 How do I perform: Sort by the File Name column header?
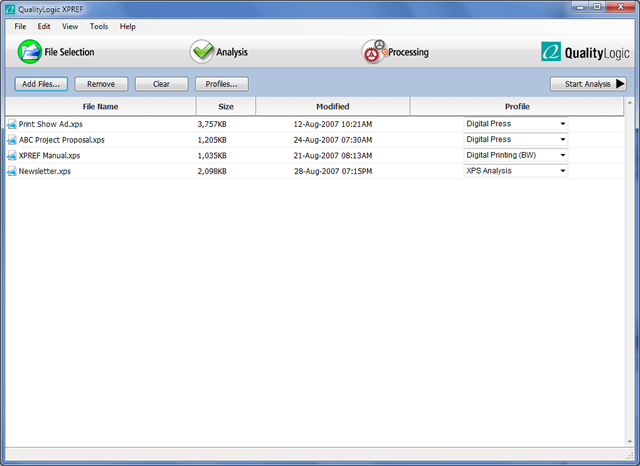click(x=100, y=107)
